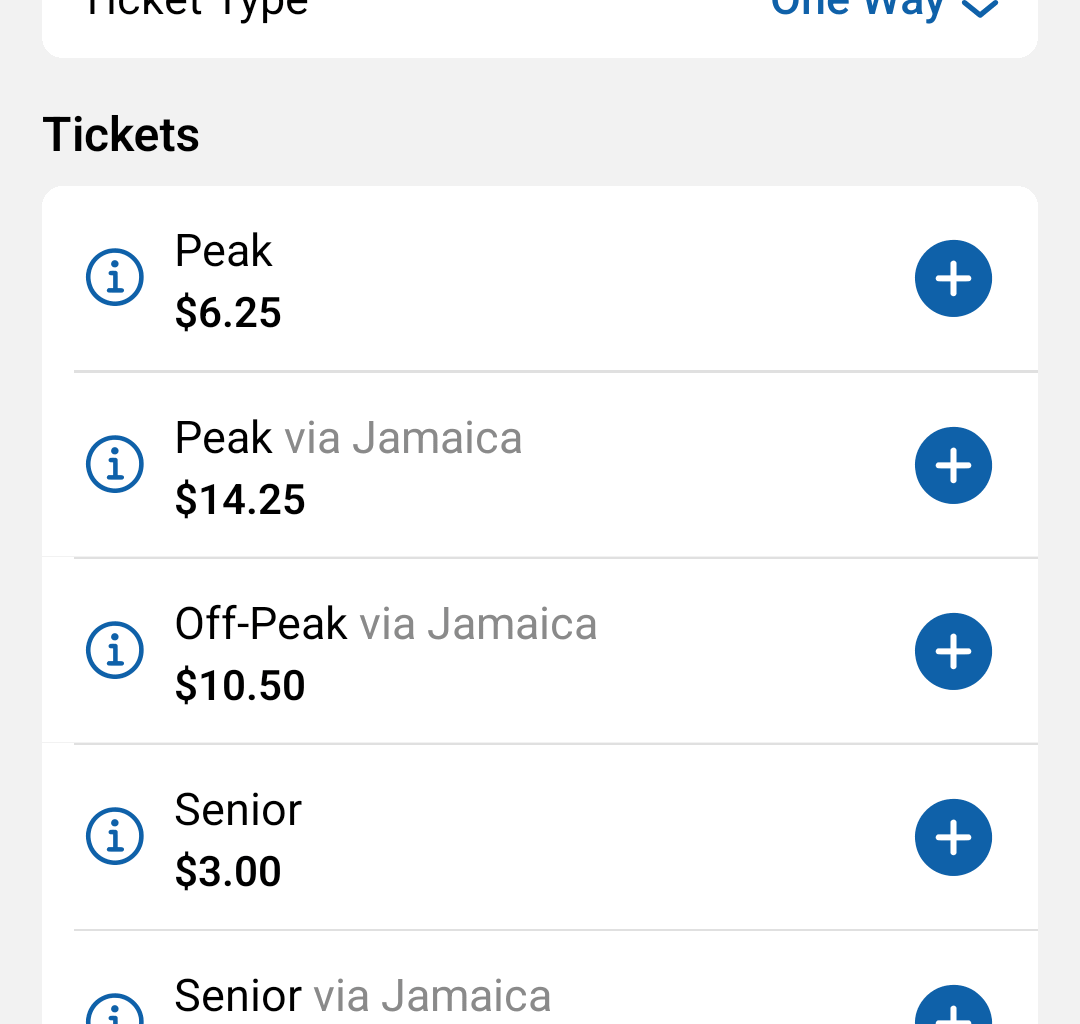The image size is (1080, 1024).
Task: Tap the plus icon next to Senior fare
Action: click(953, 837)
